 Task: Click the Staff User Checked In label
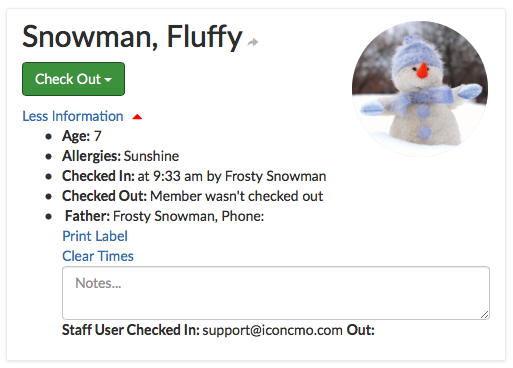point(131,330)
